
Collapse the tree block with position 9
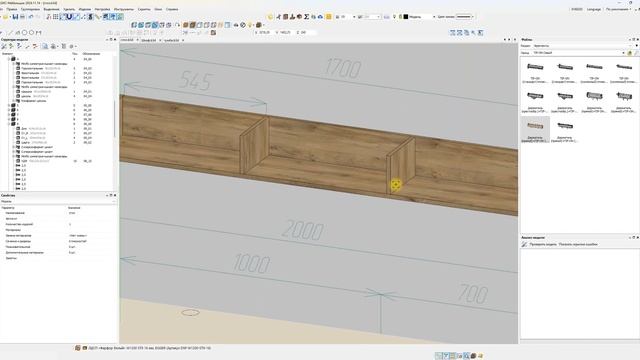[x=9, y=124]
